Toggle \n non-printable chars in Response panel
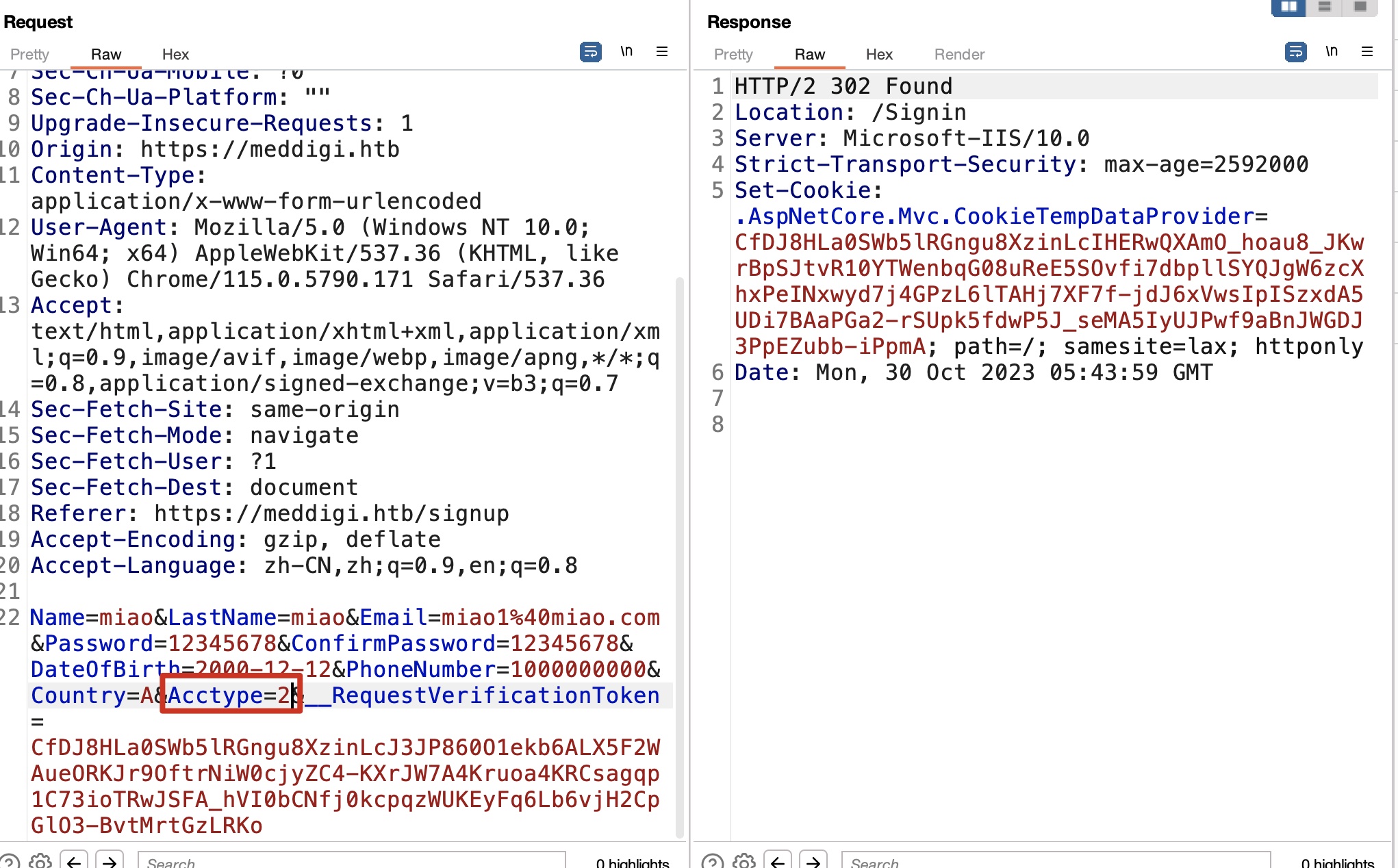The image size is (1398, 868). point(1332,52)
